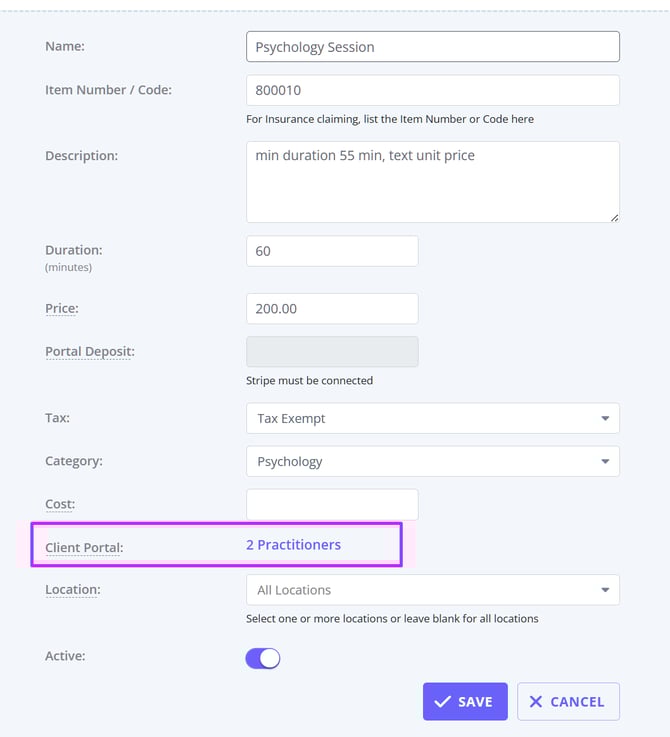Viewport: 670px width, 737px height.
Task: Click the X icon on Cancel
Action: pos(536,702)
